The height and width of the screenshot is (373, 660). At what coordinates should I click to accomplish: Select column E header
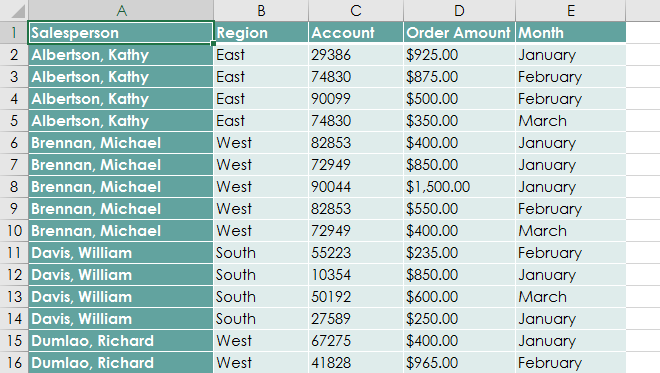[x=570, y=11]
